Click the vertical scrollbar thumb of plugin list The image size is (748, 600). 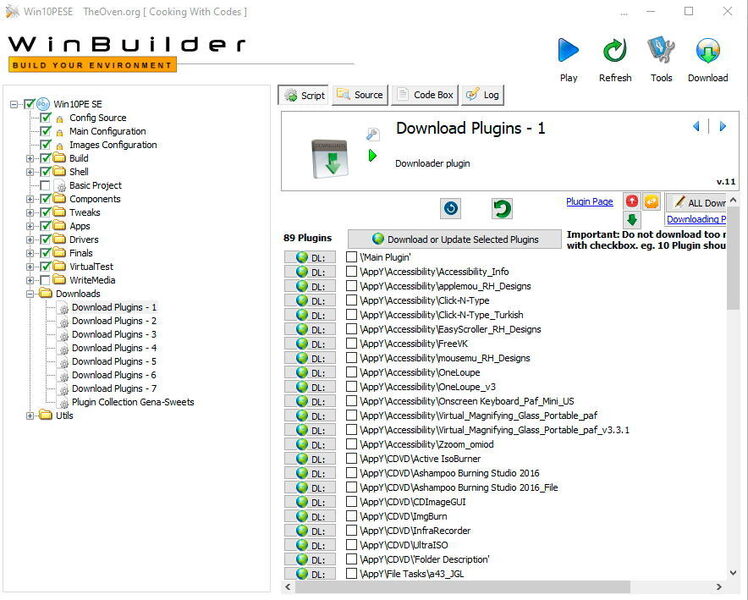733,260
